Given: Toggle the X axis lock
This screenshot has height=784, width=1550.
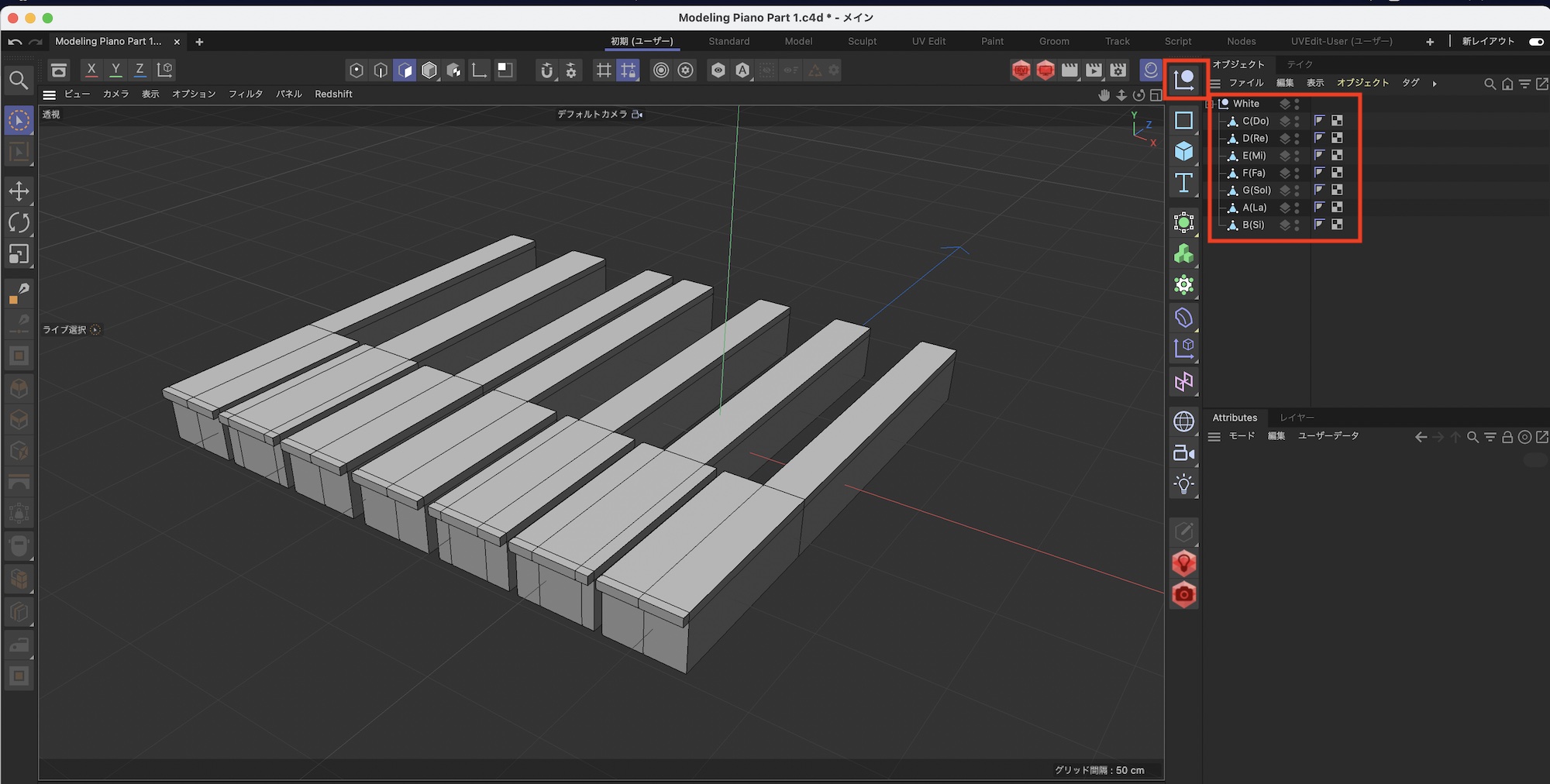Looking at the screenshot, I should pyautogui.click(x=91, y=70).
